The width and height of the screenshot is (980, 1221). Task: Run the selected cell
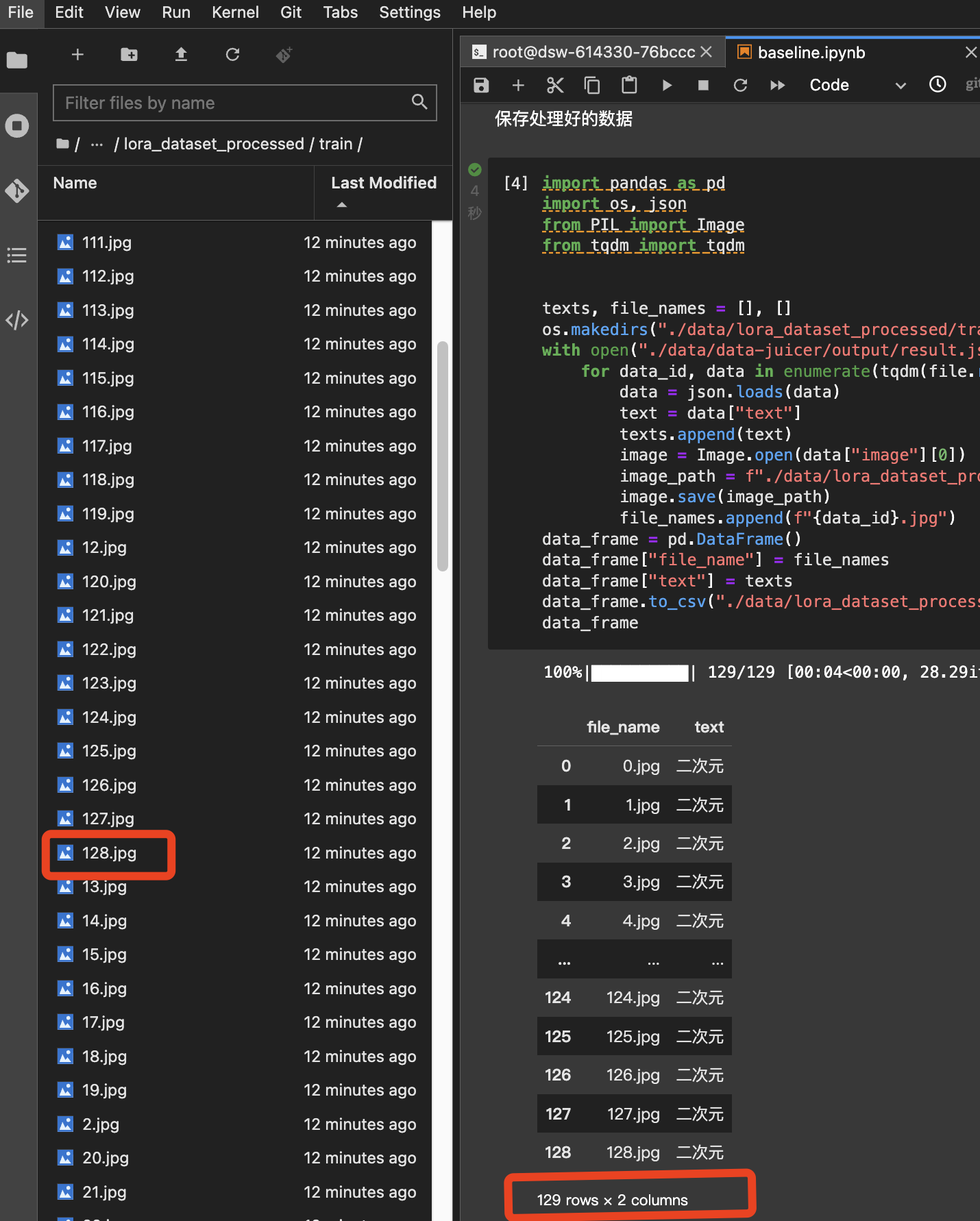(x=666, y=85)
